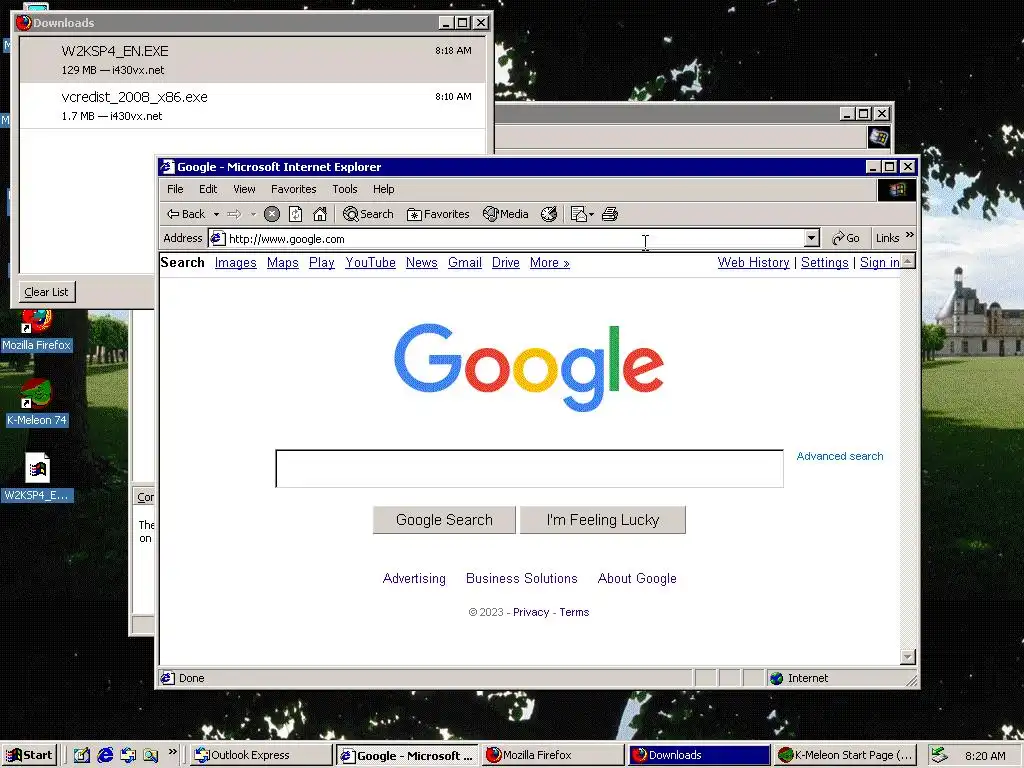The image size is (1024, 768).
Task: Switch to Outlook Express taskbar button
Action: pyautogui.click(x=261, y=756)
